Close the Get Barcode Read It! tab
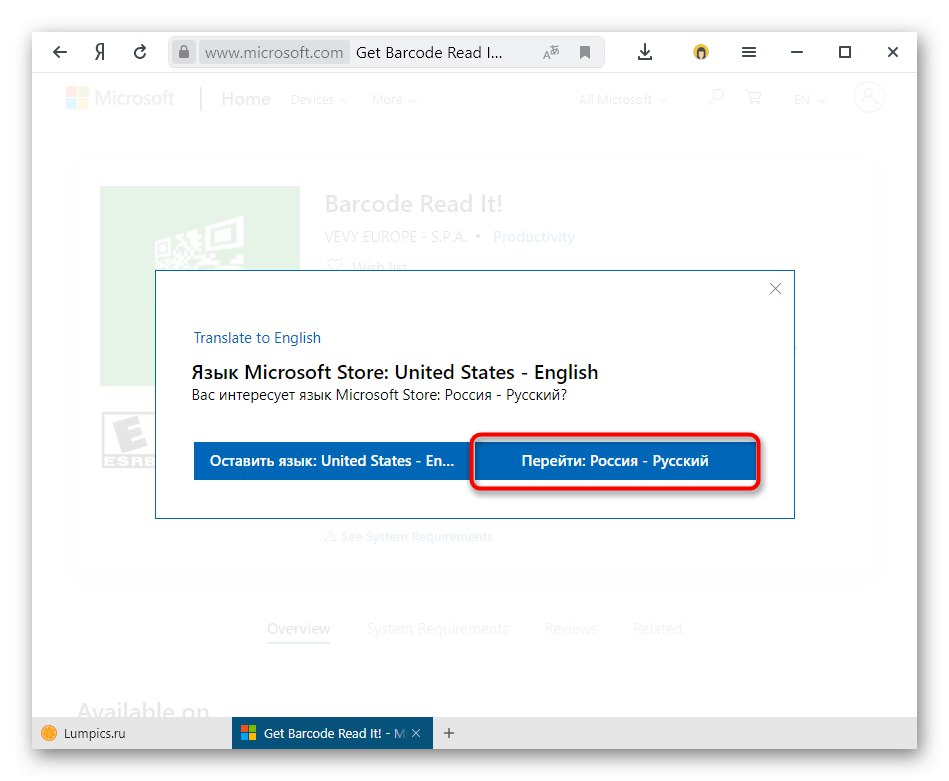Image resolution: width=949 pixels, height=781 pixels. click(416, 733)
